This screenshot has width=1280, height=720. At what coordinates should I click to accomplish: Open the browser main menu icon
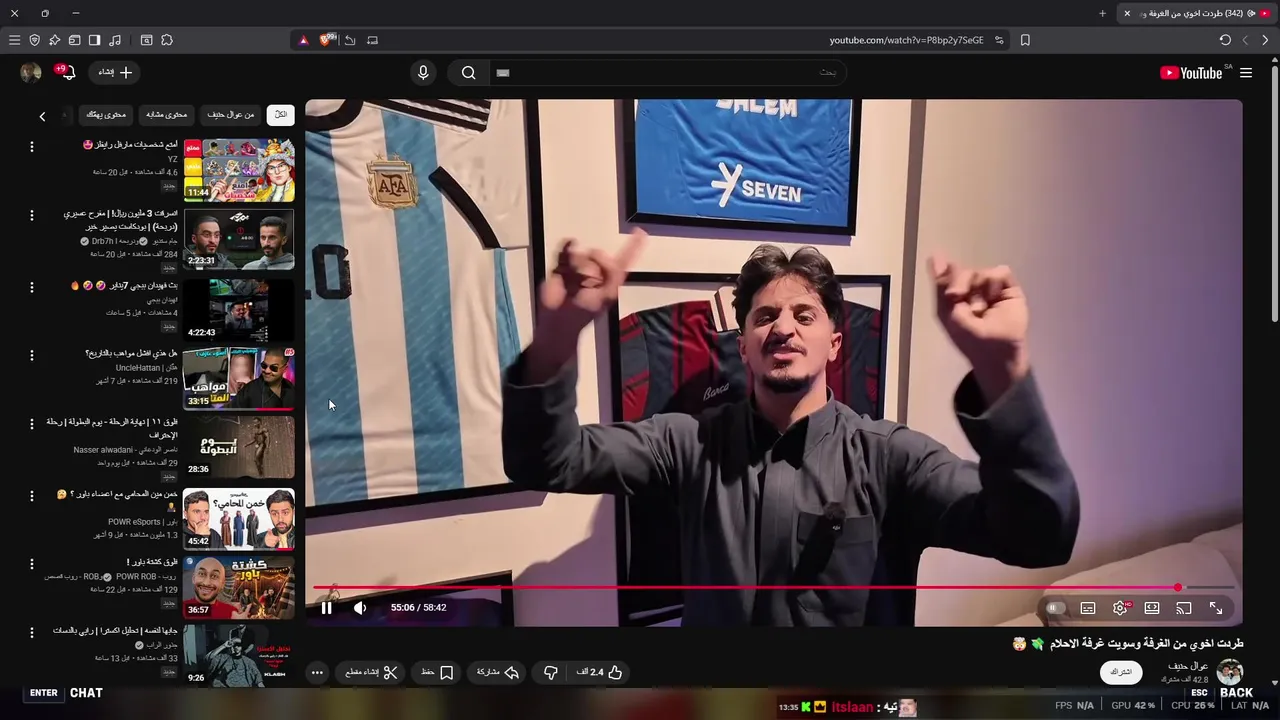[14, 40]
